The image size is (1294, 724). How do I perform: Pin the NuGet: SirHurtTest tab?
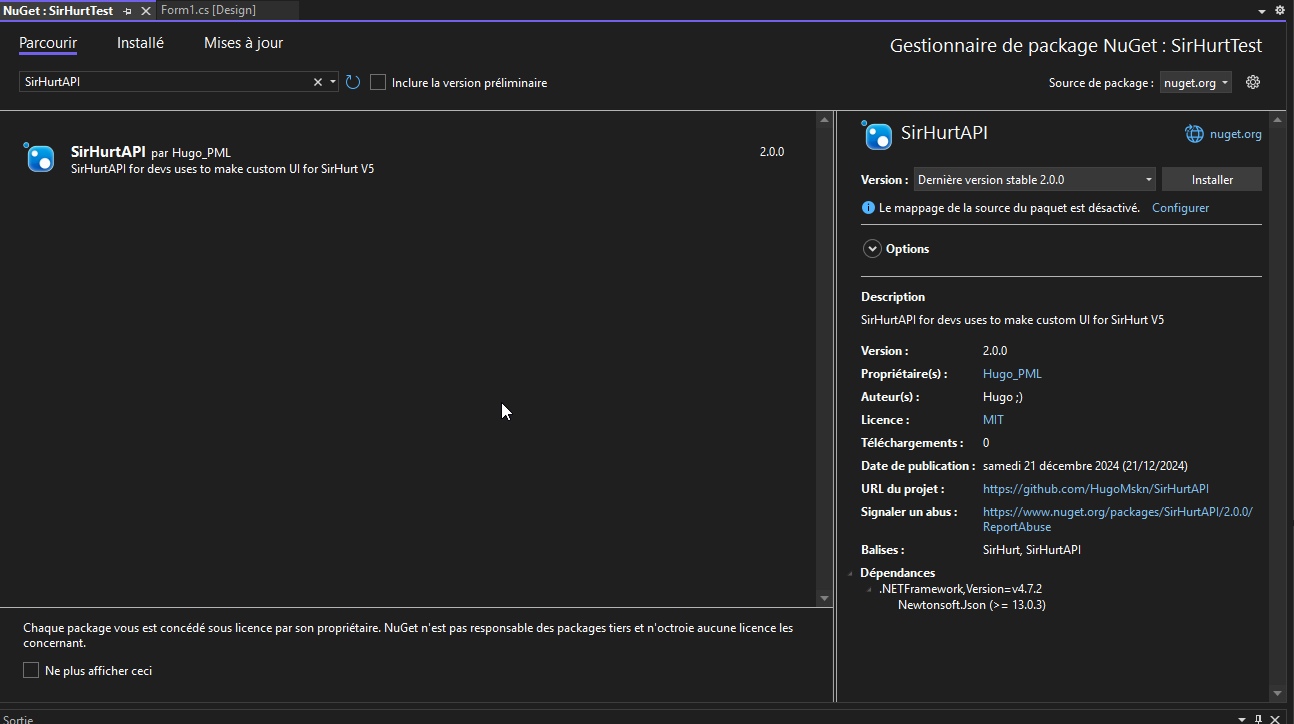pyautogui.click(x=127, y=10)
